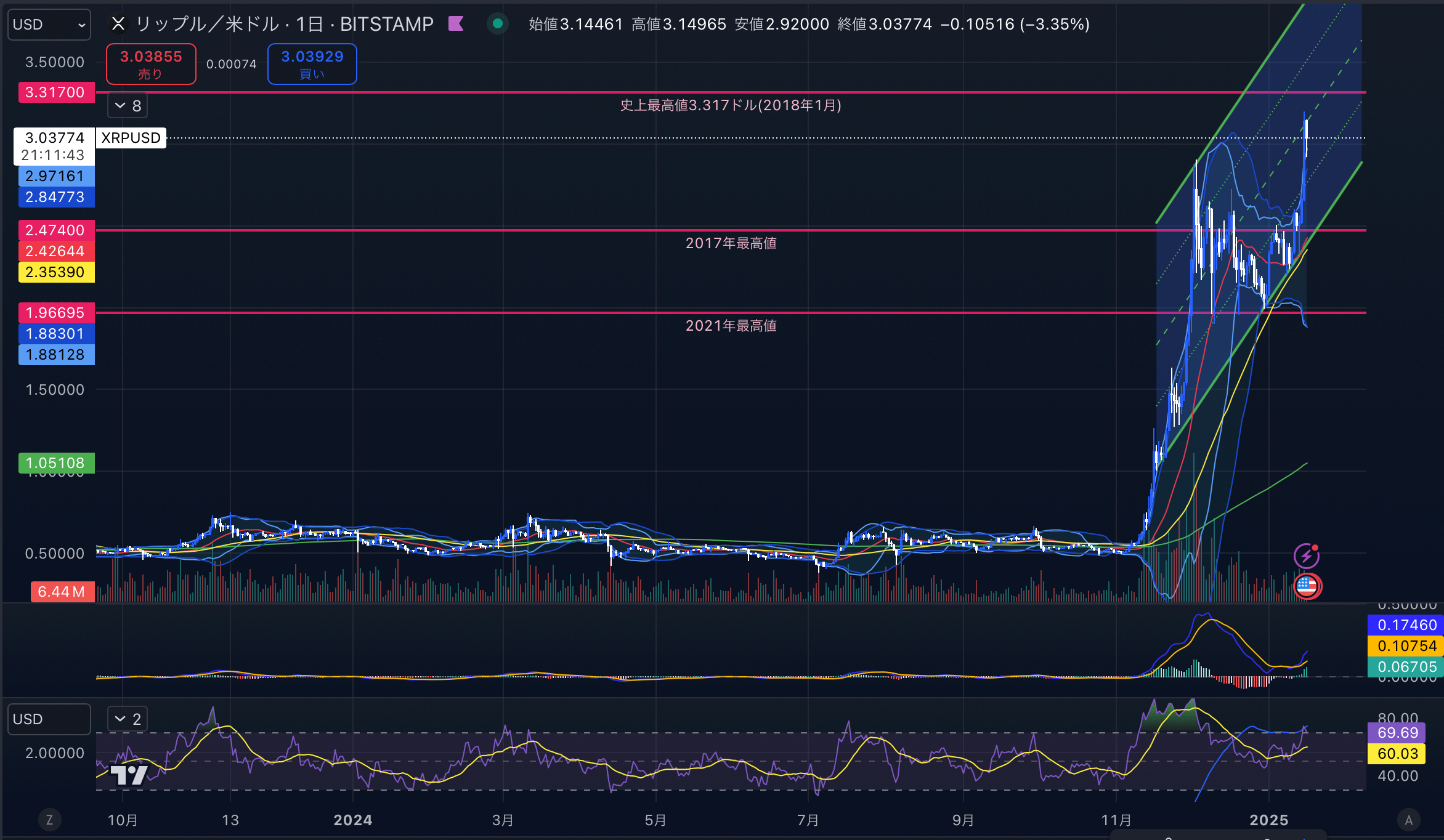Click the 2.42644 red price label
1444x840 pixels.
(55, 251)
